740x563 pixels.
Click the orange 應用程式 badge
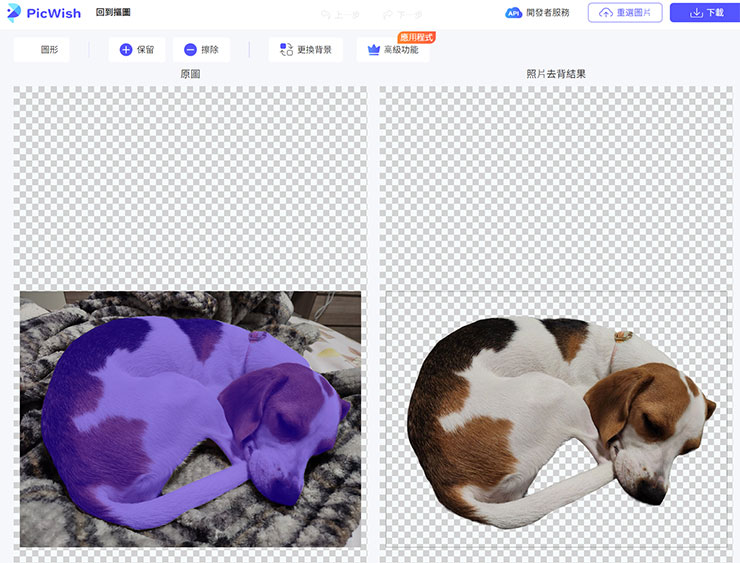[417, 37]
